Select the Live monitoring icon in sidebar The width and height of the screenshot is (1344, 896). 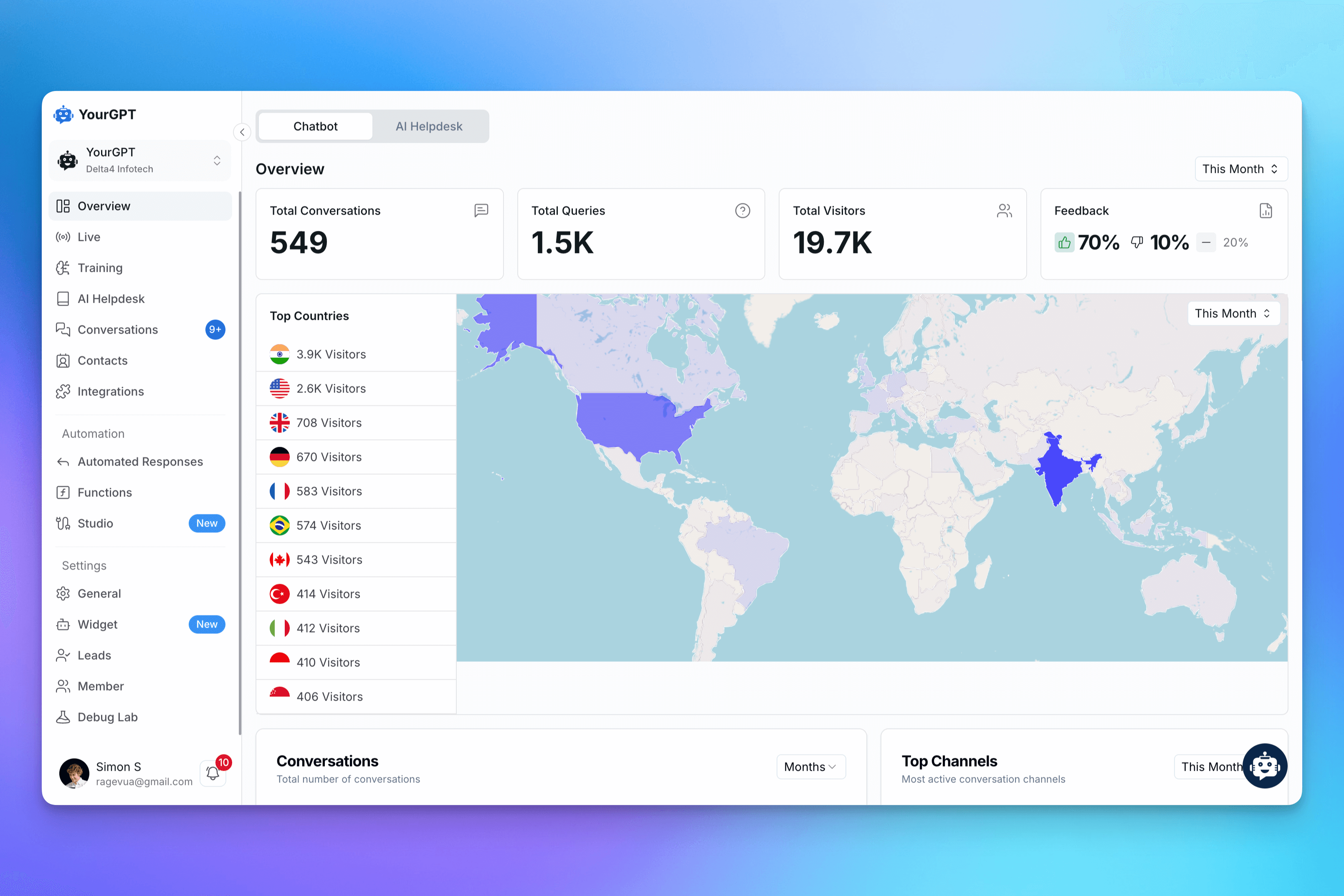[x=63, y=237]
